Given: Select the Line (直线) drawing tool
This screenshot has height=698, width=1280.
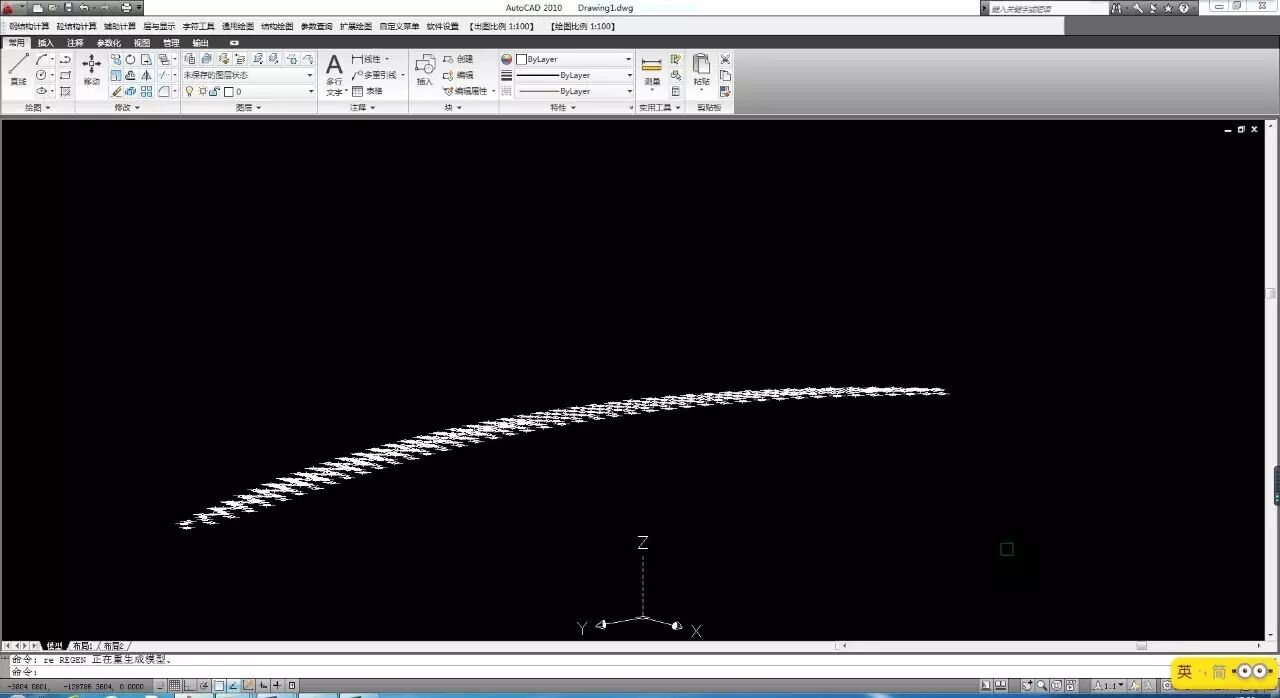Looking at the screenshot, I should click(18, 70).
